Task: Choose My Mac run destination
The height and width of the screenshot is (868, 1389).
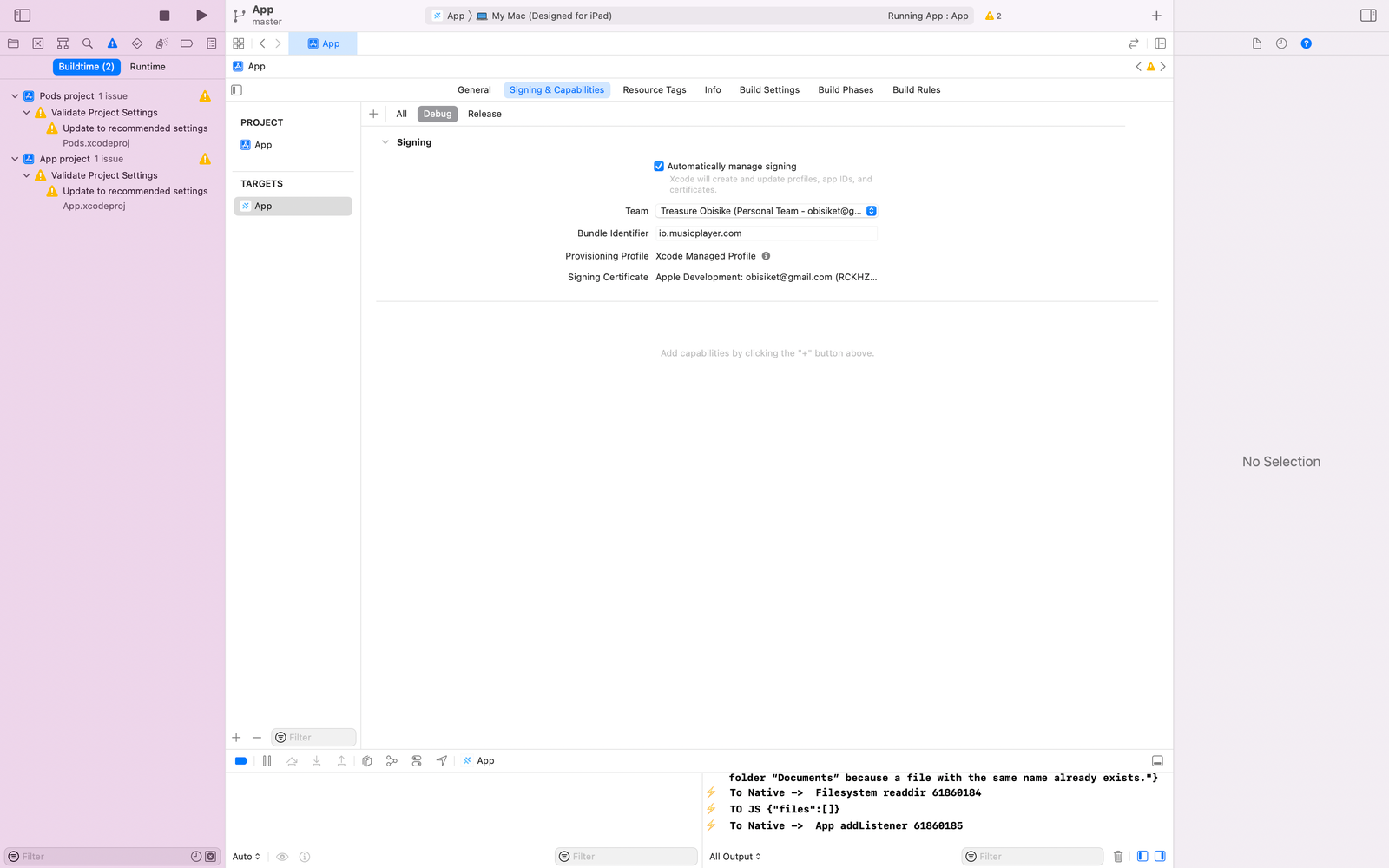Action: point(544,16)
